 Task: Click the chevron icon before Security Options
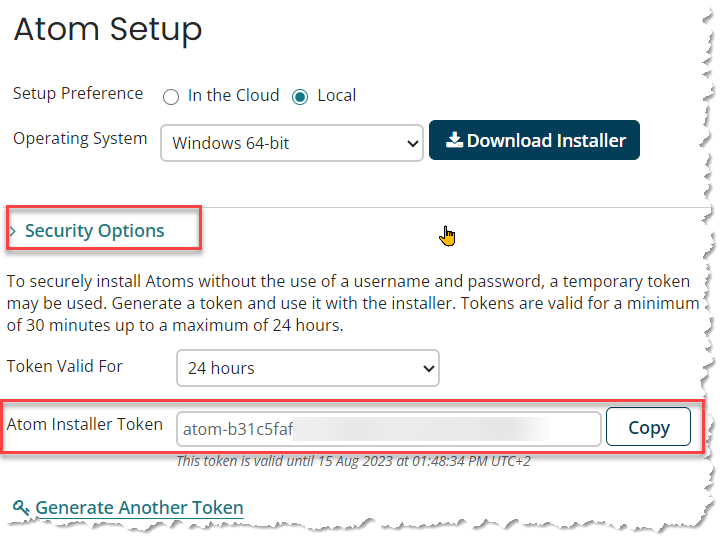pyautogui.click(x=13, y=231)
